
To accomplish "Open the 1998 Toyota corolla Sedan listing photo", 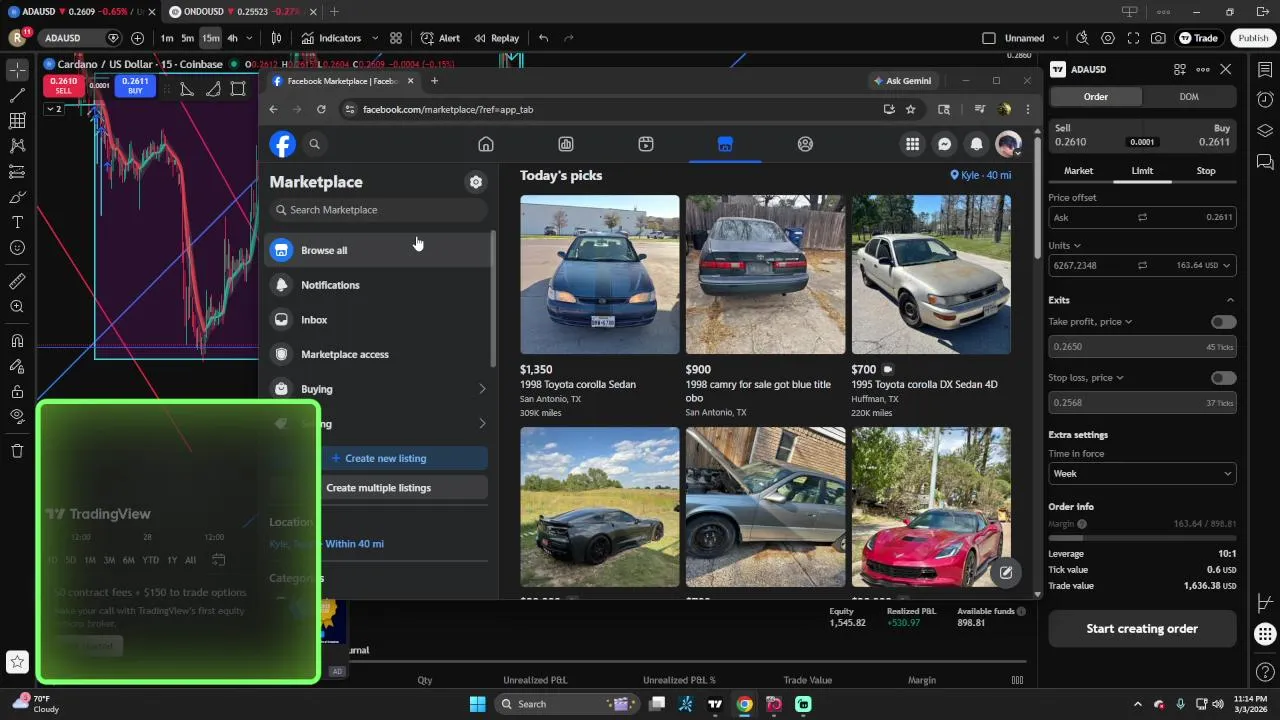I will click(x=600, y=274).
